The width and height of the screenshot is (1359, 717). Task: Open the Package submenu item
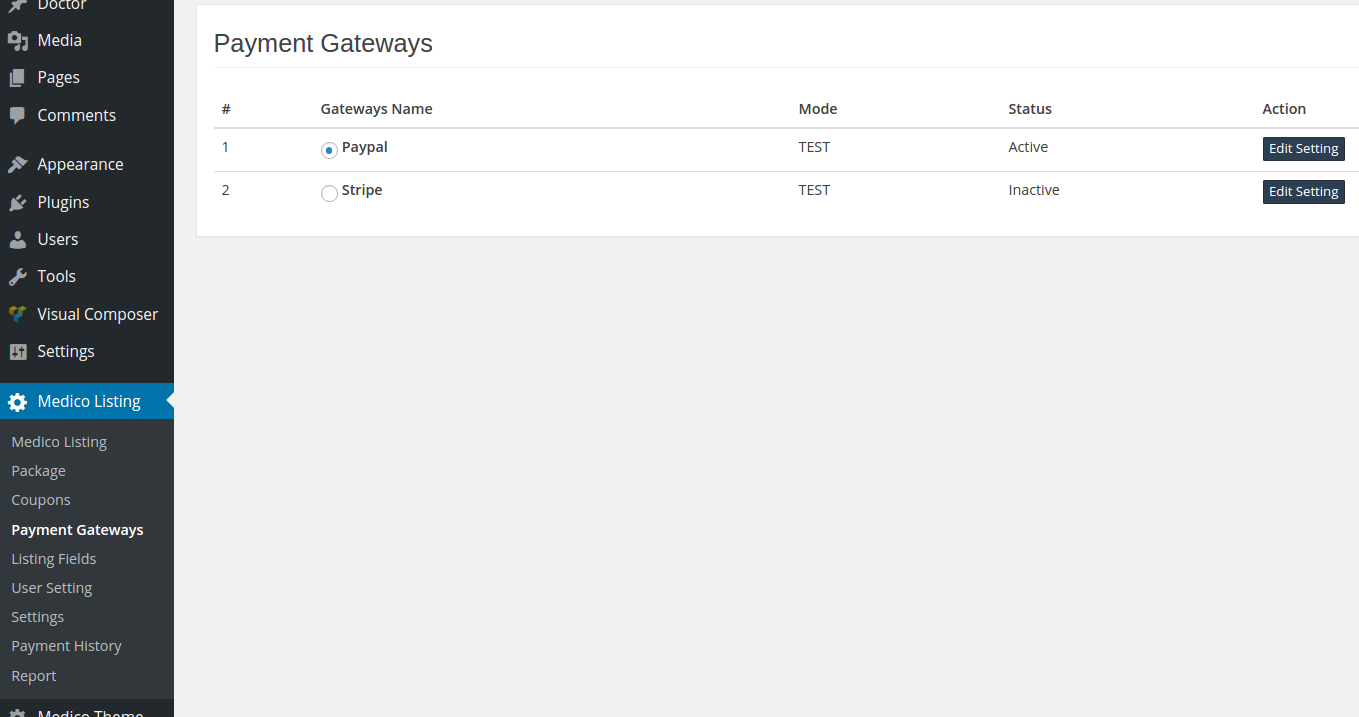tap(38, 471)
